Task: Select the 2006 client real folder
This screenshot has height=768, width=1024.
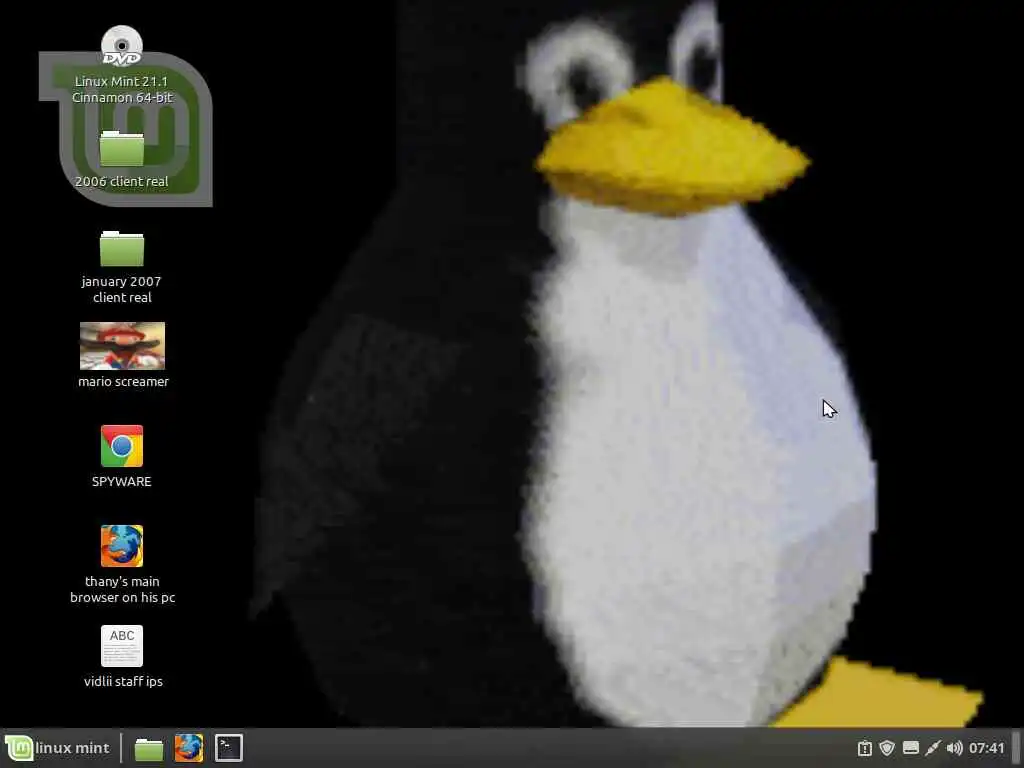Action: coord(121,149)
